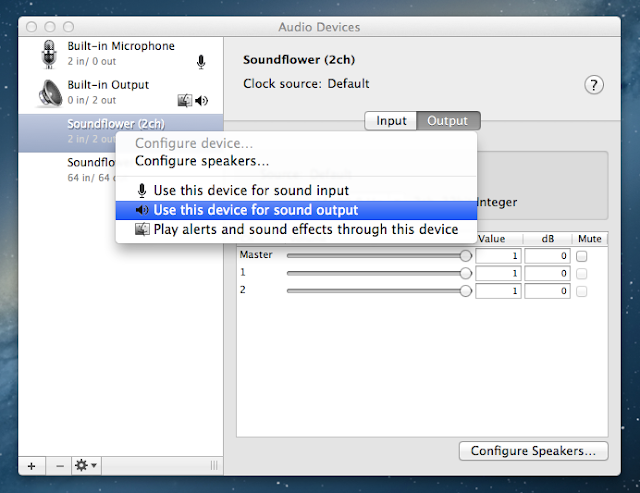Toggle the Master channel Mute checkbox
Image resolution: width=640 pixels, height=493 pixels.
click(x=582, y=256)
